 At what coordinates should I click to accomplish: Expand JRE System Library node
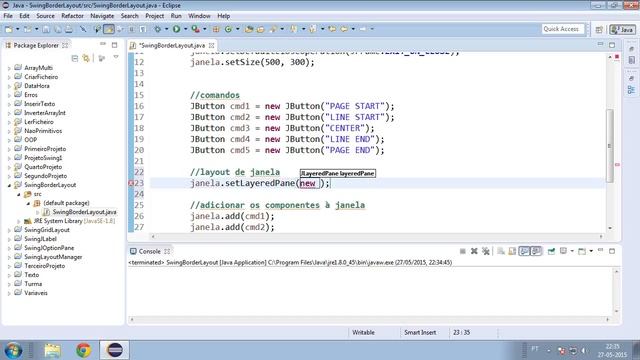click(19, 221)
